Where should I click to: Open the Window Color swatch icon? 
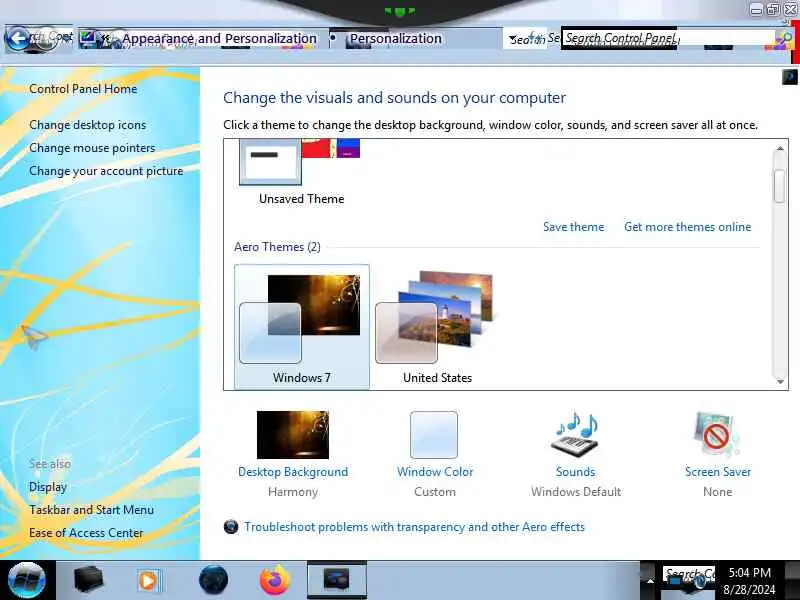[x=434, y=435]
